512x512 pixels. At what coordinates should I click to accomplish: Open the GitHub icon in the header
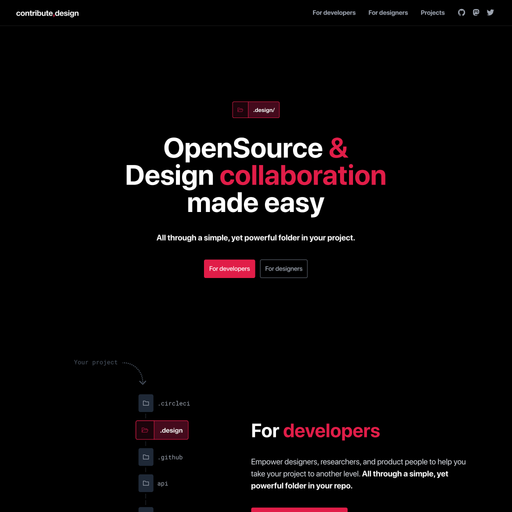point(461,13)
